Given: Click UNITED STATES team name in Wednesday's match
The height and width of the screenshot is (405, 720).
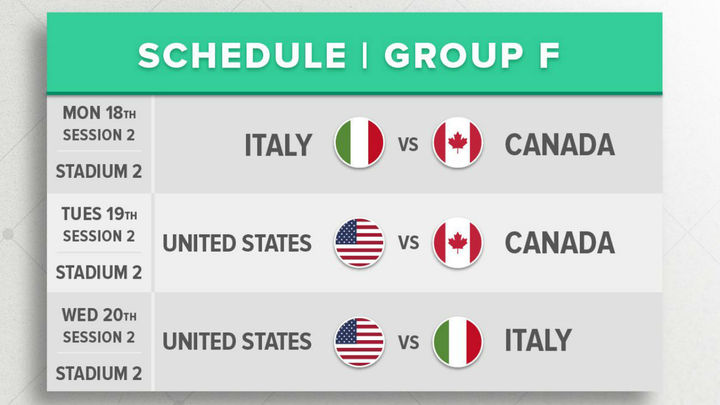Looking at the screenshot, I should (x=237, y=341).
